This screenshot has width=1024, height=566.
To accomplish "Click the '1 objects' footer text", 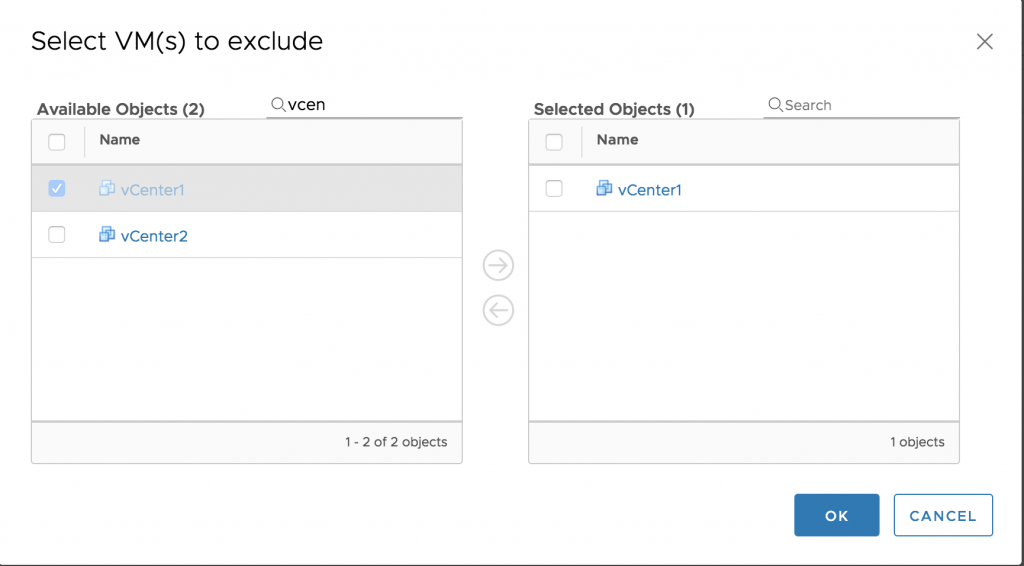I will point(917,442).
